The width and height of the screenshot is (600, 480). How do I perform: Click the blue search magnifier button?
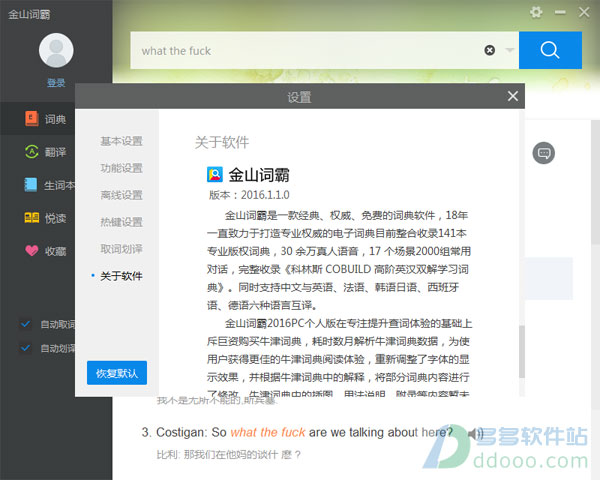(x=550, y=50)
